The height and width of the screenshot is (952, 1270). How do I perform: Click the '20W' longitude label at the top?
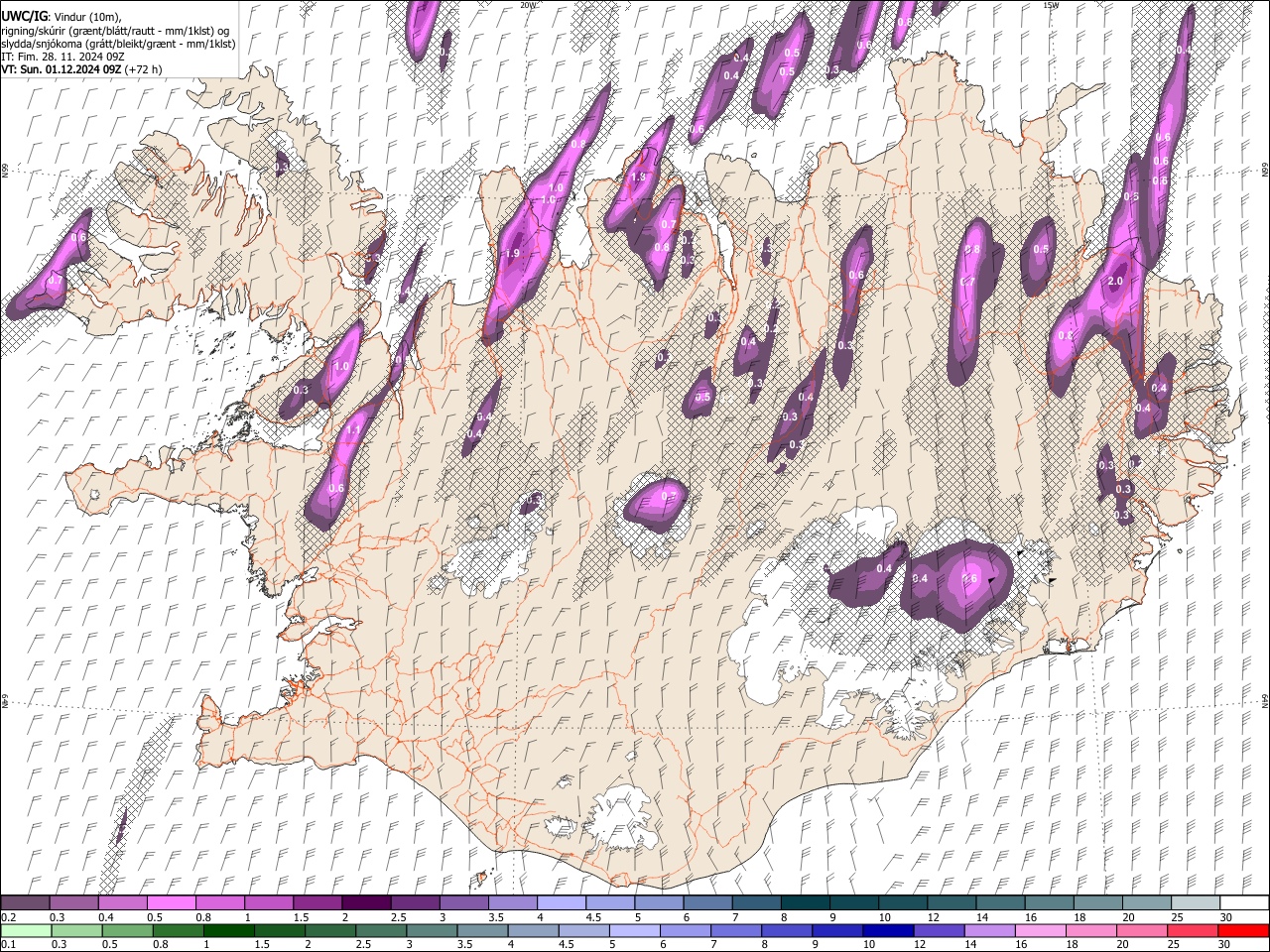pos(528,5)
